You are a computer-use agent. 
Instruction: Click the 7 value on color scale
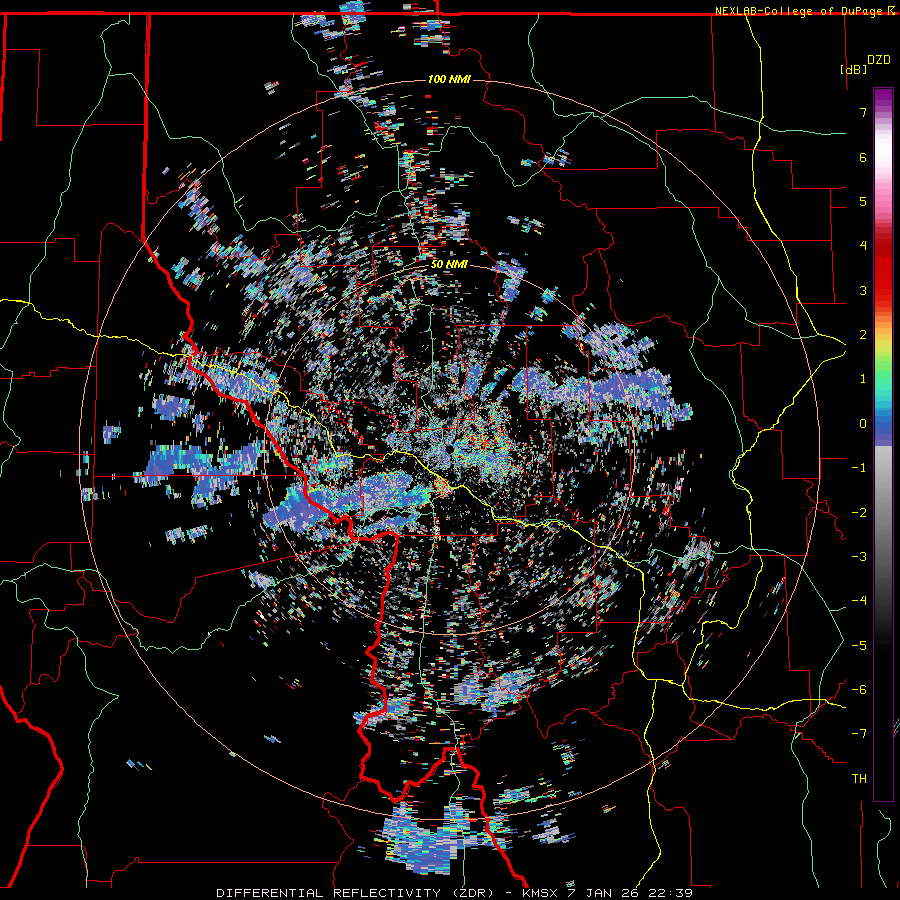pyautogui.click(x=863, y=112)
